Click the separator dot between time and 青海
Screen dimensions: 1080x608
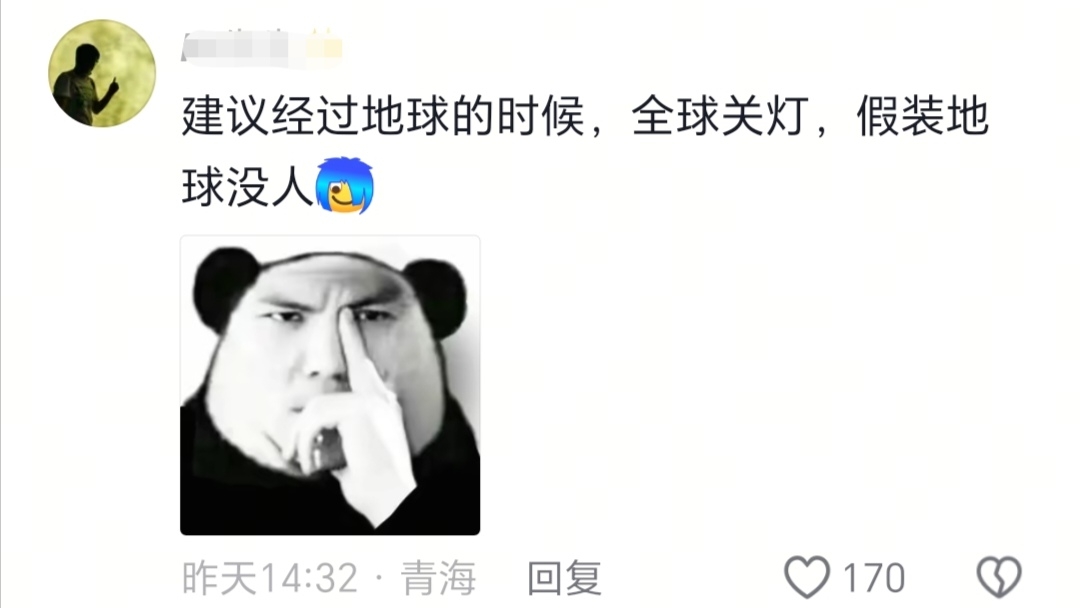pos(380,578)
